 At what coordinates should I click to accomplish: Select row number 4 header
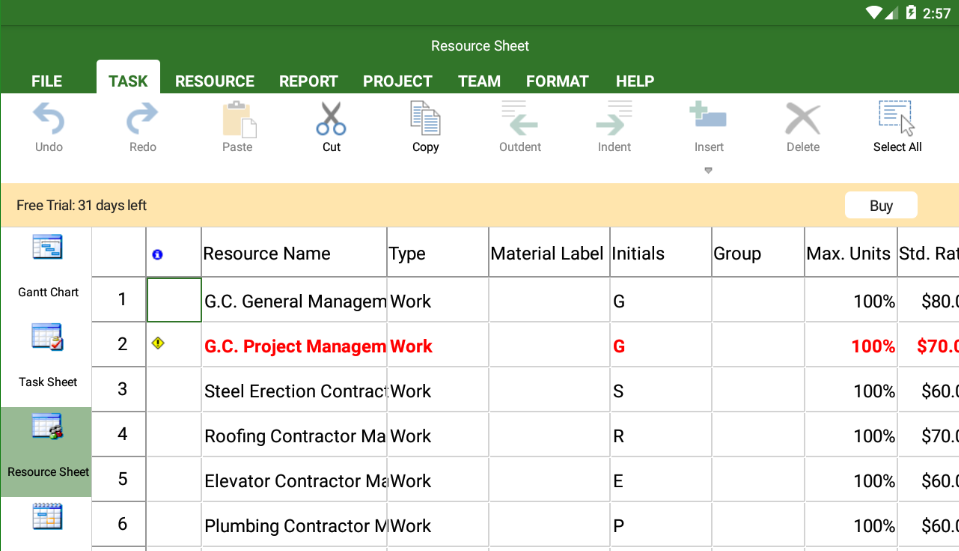click(x=119, y=434)
